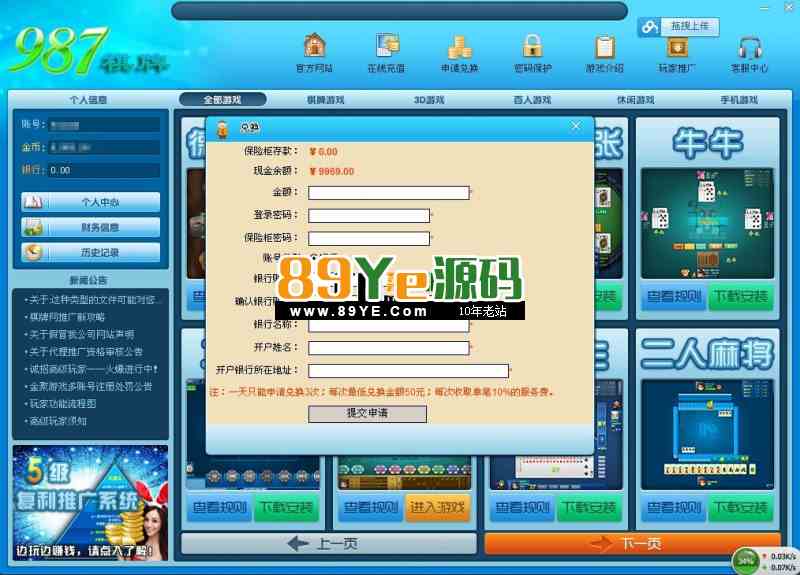Image resolution: width=800 pixels, height=575 pixels.
Task: Click the 拖拽上传 upload widget at top right
Action: coord(678,27)
